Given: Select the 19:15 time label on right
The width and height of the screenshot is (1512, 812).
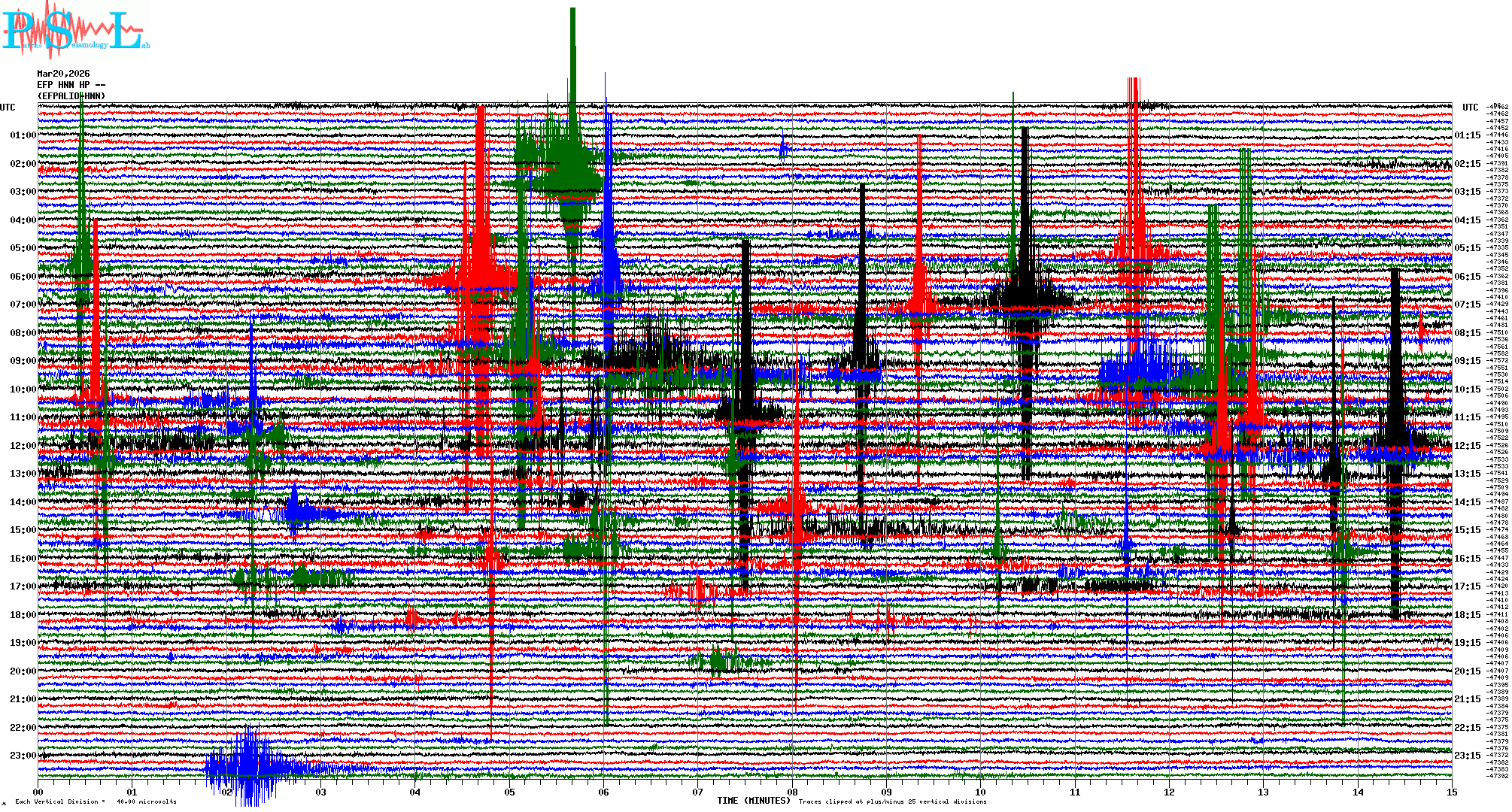Looking at the screenshot, I should click(1467, 643).
